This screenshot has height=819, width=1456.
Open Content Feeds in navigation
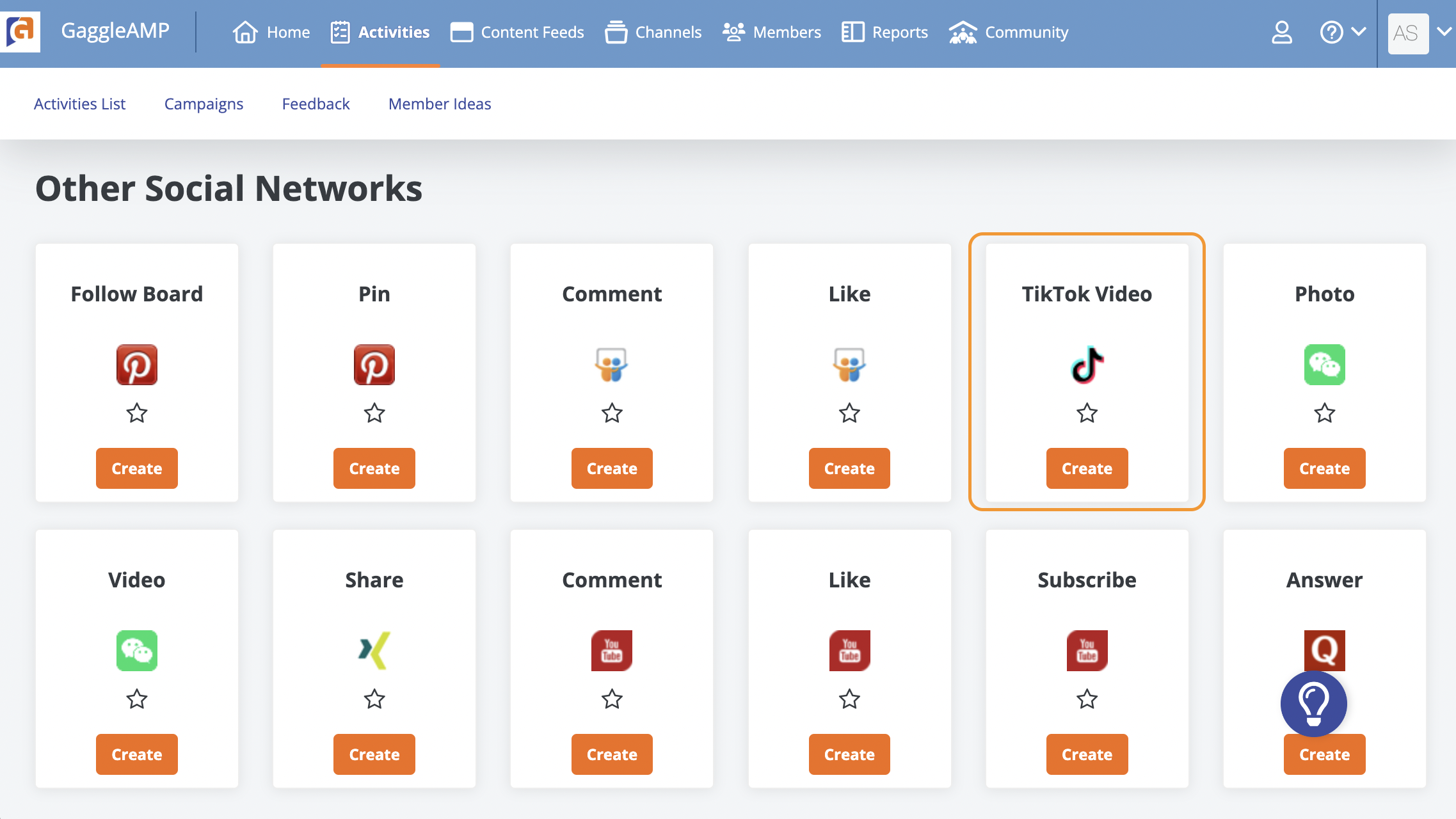click(x=517, y=32)
